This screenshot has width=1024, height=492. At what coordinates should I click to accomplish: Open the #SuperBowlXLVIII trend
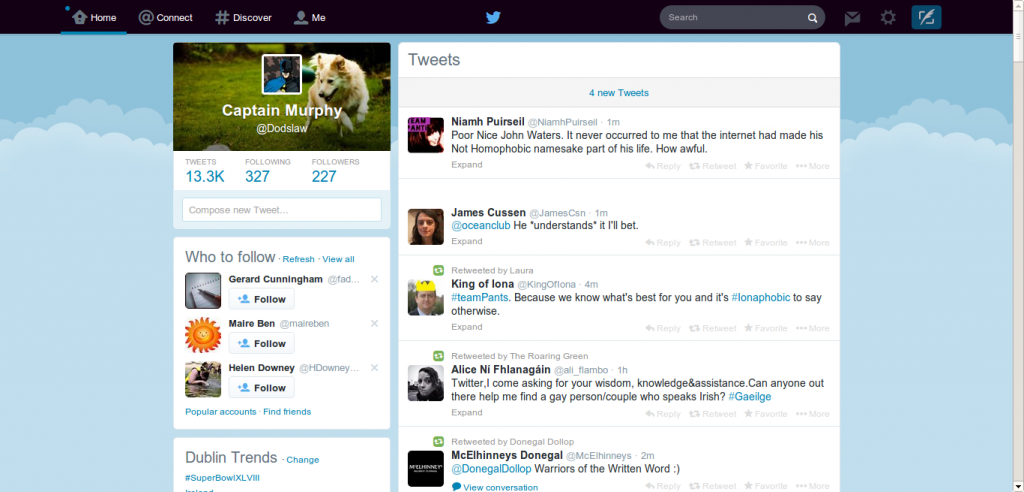(222, 478)
